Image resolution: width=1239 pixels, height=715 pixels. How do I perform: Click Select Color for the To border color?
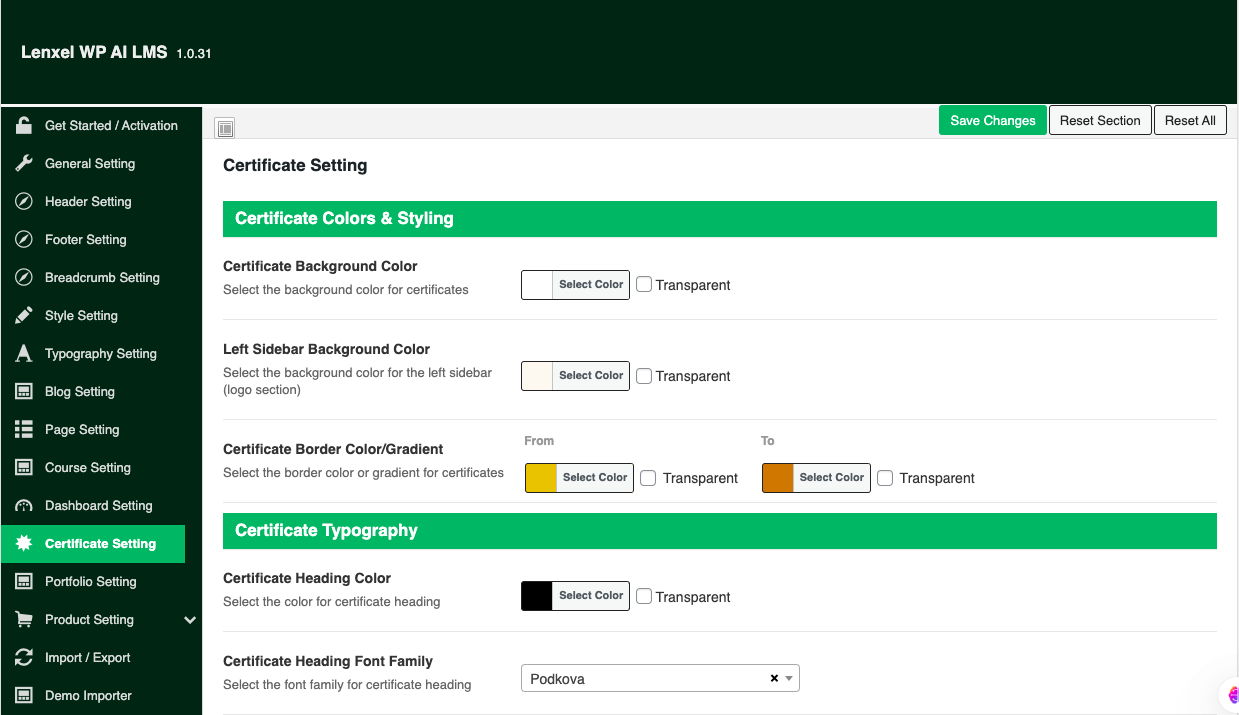coord(832,477)
